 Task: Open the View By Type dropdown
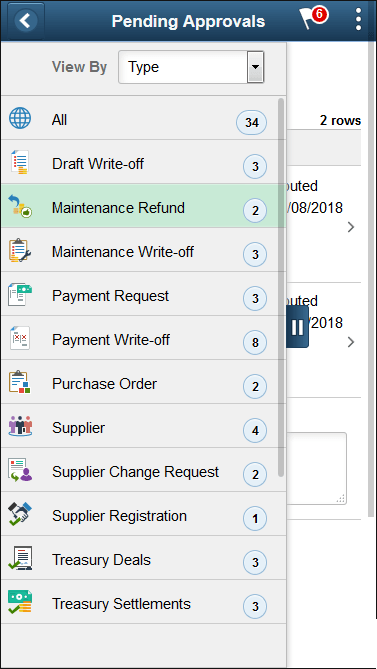(191, 67)
